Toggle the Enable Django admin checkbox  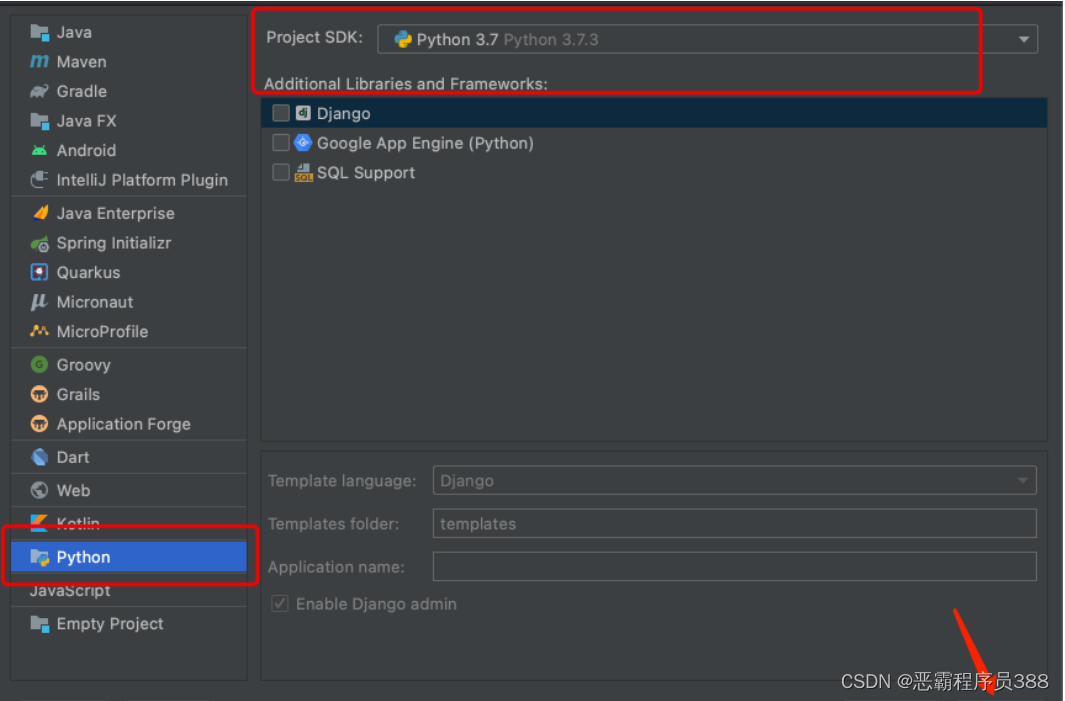(x=280, y=603)
